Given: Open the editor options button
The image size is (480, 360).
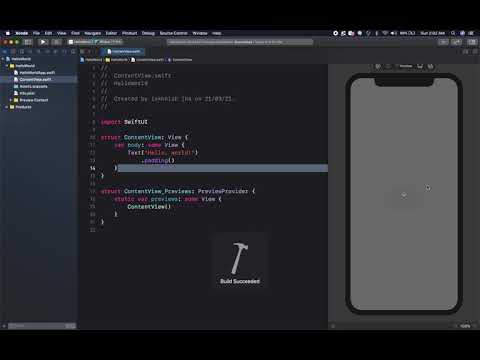Looking at the screenshot, I should (466, 52).
